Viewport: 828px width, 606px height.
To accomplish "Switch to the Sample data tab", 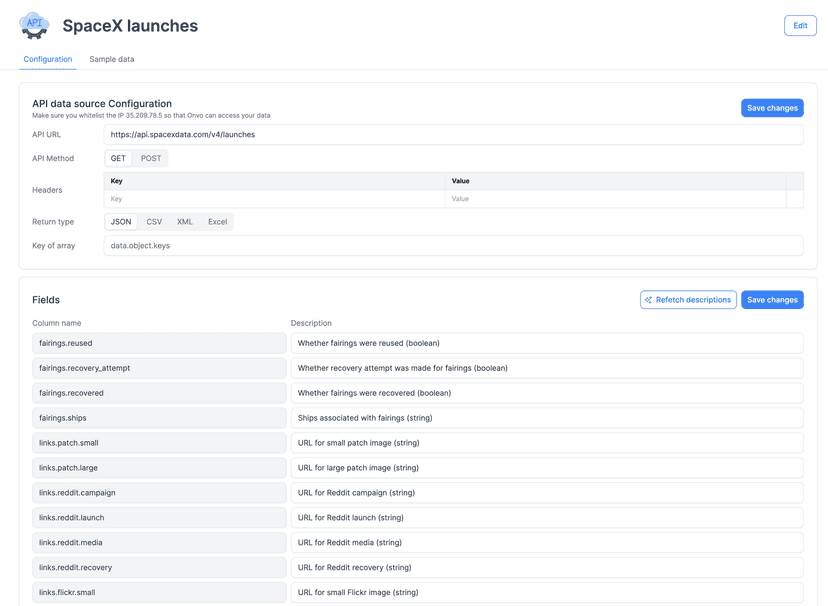I will point(113,59).
